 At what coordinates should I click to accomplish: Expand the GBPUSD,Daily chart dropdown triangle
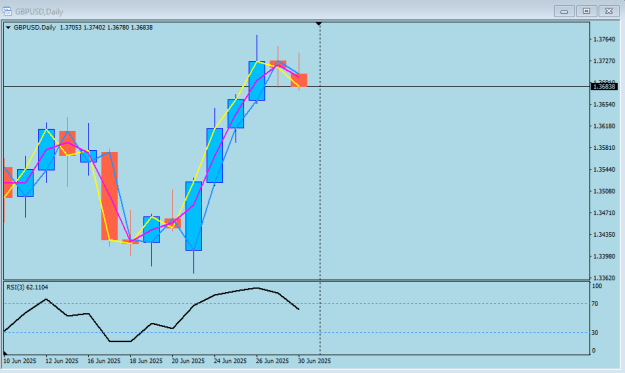(8, 28)
